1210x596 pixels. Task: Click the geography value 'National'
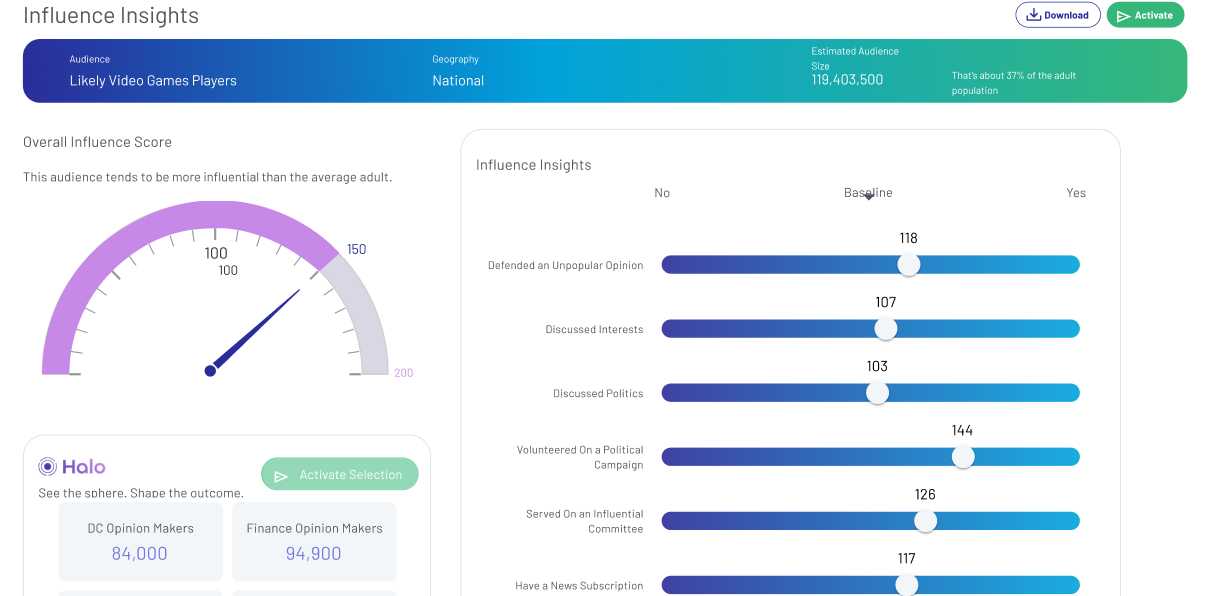pyautogui.click(x=458, y=81)
